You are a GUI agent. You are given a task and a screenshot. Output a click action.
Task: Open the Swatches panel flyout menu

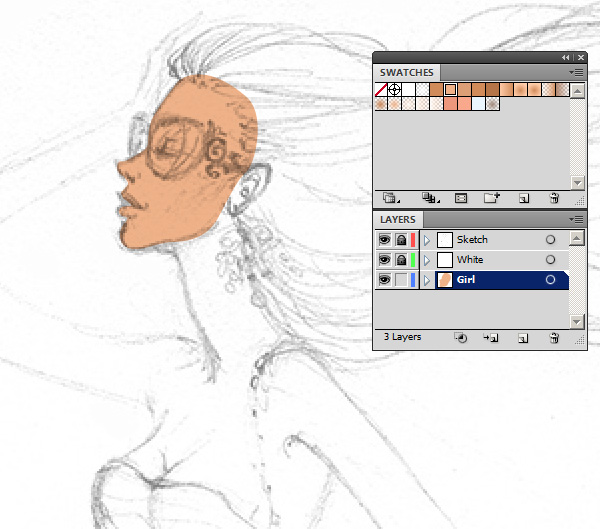tap(576, 72)
